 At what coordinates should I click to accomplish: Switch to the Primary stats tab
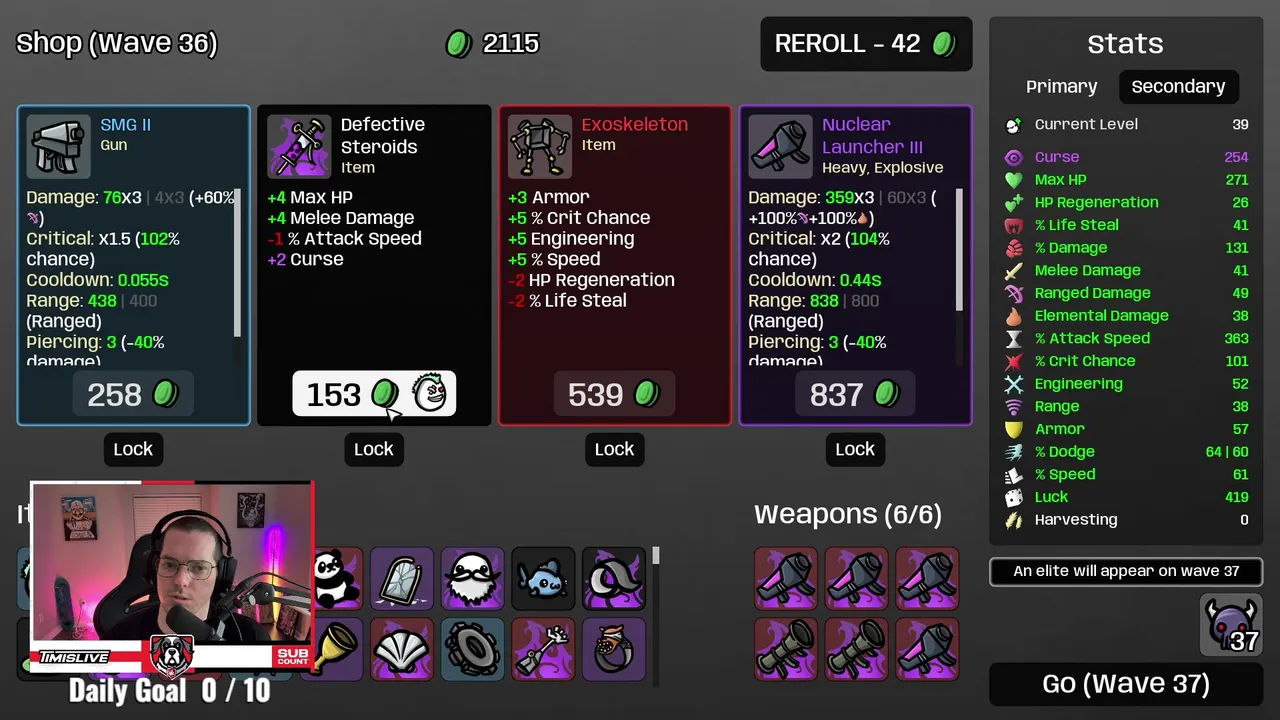pyautogui.click(x=1061, y=86)
